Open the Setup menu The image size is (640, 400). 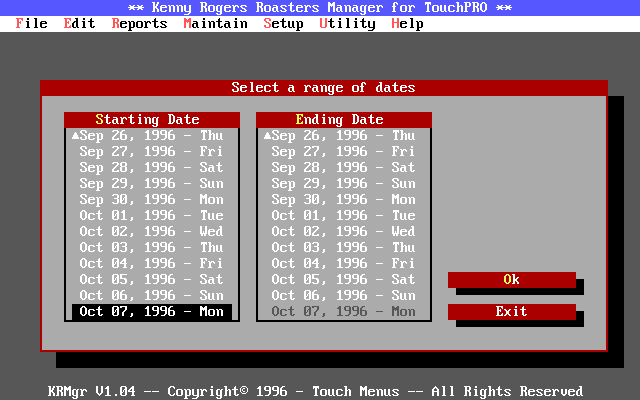tap(284, 24)
